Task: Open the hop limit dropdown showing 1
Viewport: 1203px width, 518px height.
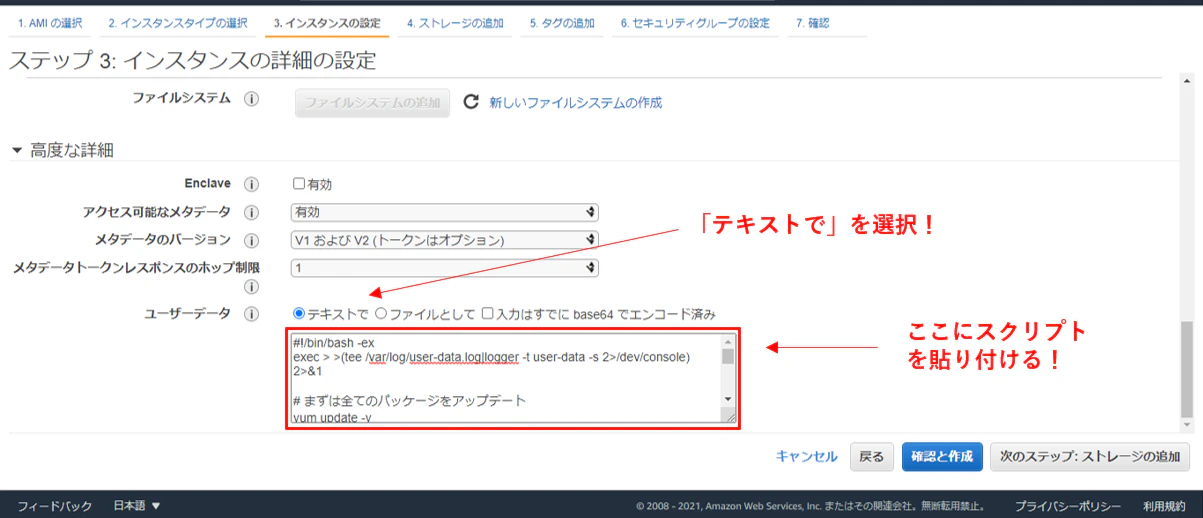Action: point(444,268)
